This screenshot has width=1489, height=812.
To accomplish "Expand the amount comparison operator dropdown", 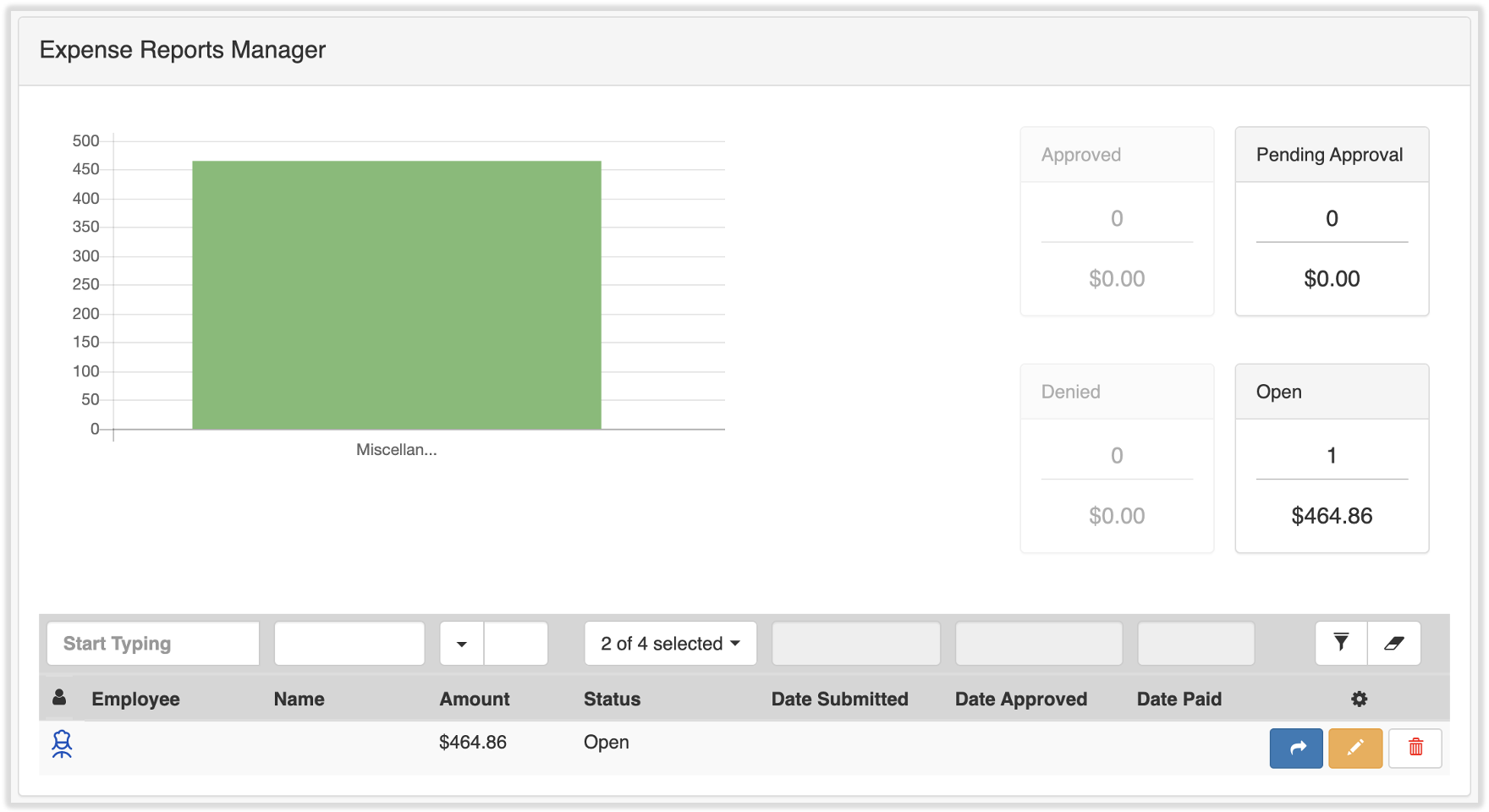I will [x=462, y=644].
